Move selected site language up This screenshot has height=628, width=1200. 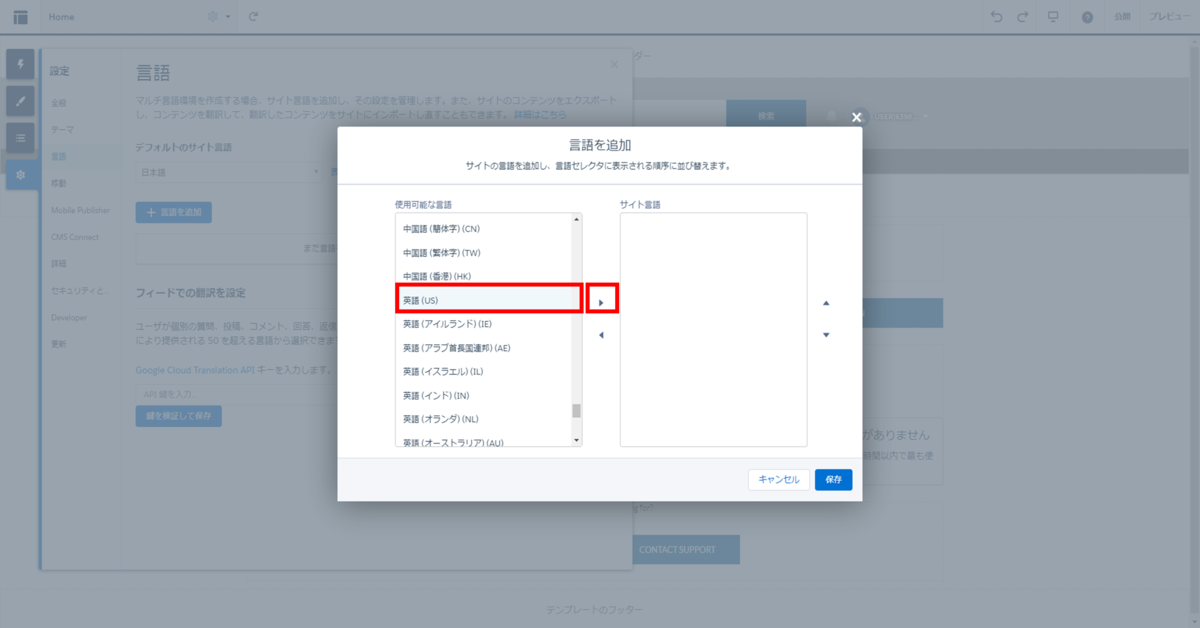tap(826, 302)
